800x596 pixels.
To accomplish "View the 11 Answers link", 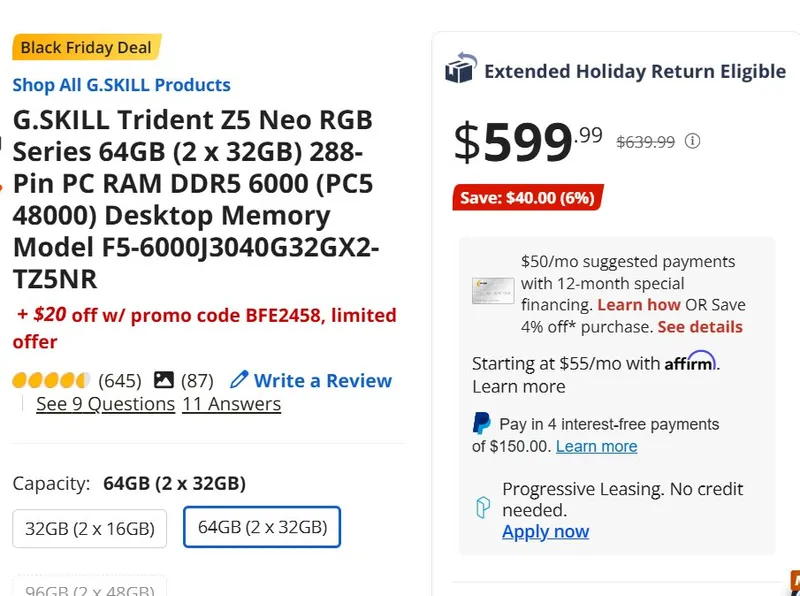I will point(231,404).
